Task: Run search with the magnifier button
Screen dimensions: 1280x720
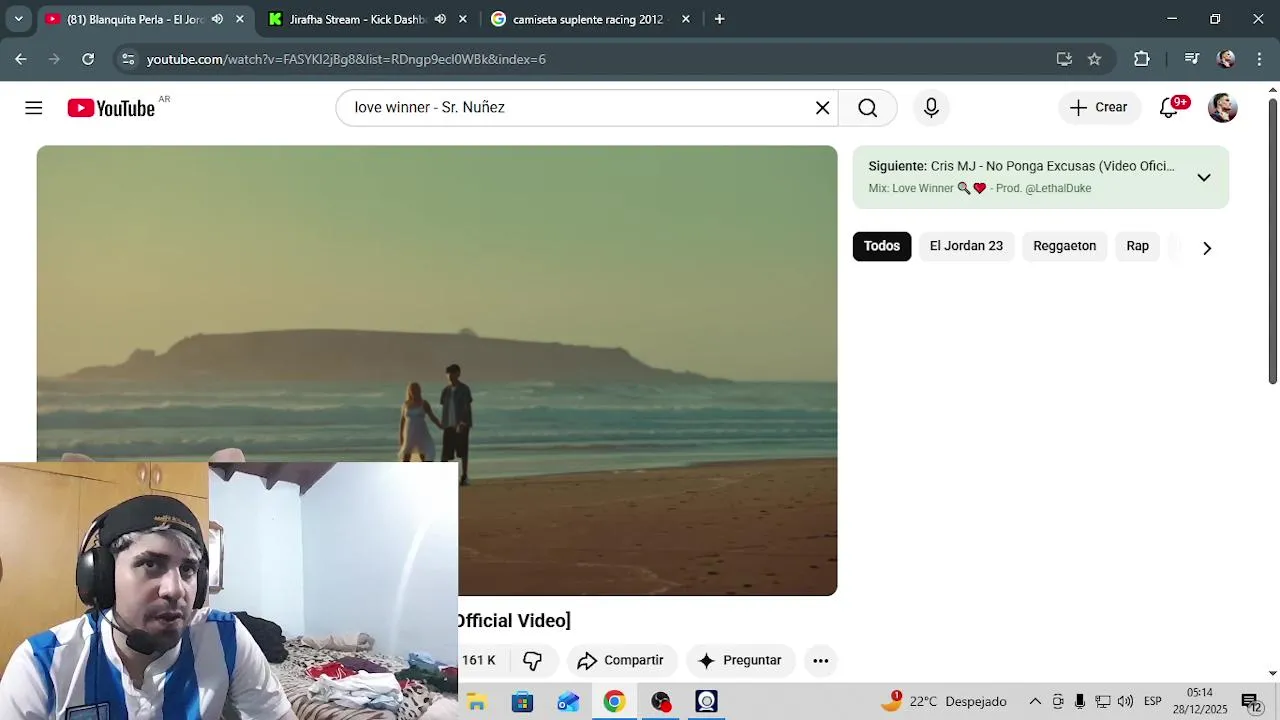Action: click(x=867, y=108)
